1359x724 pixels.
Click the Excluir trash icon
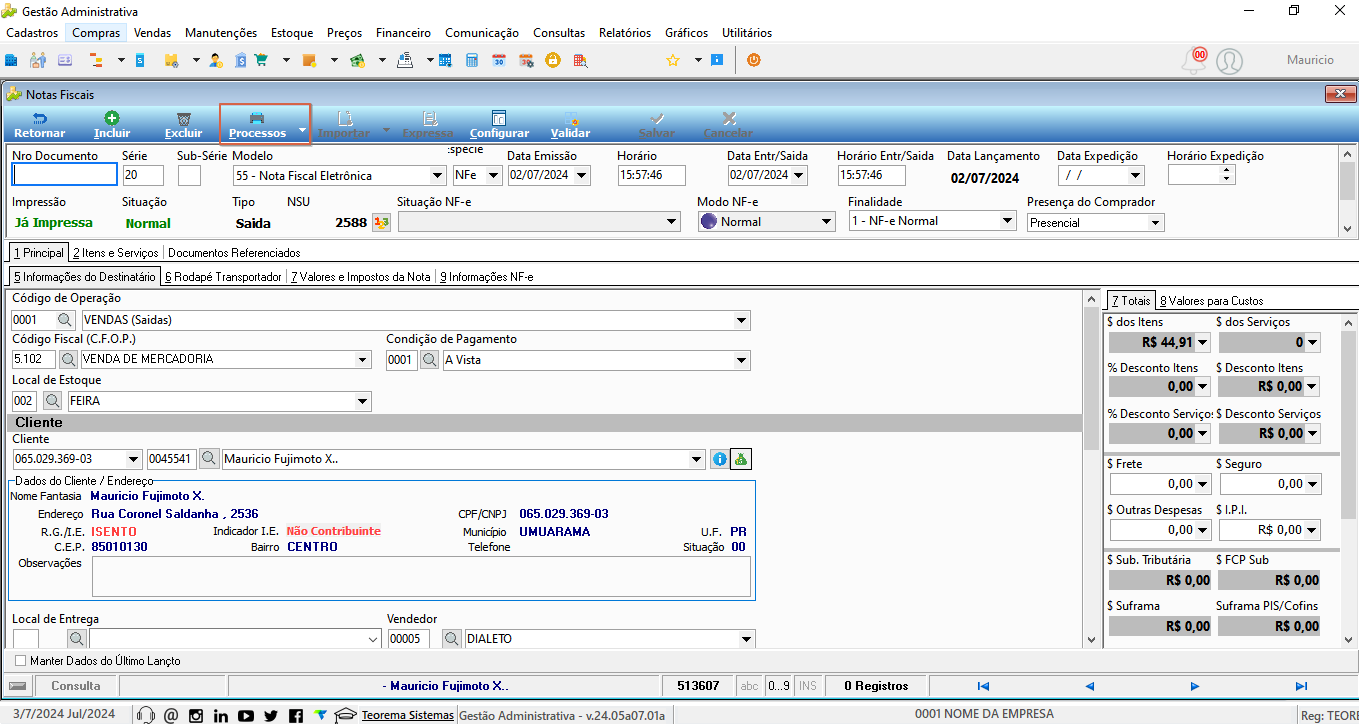point(183,118)
